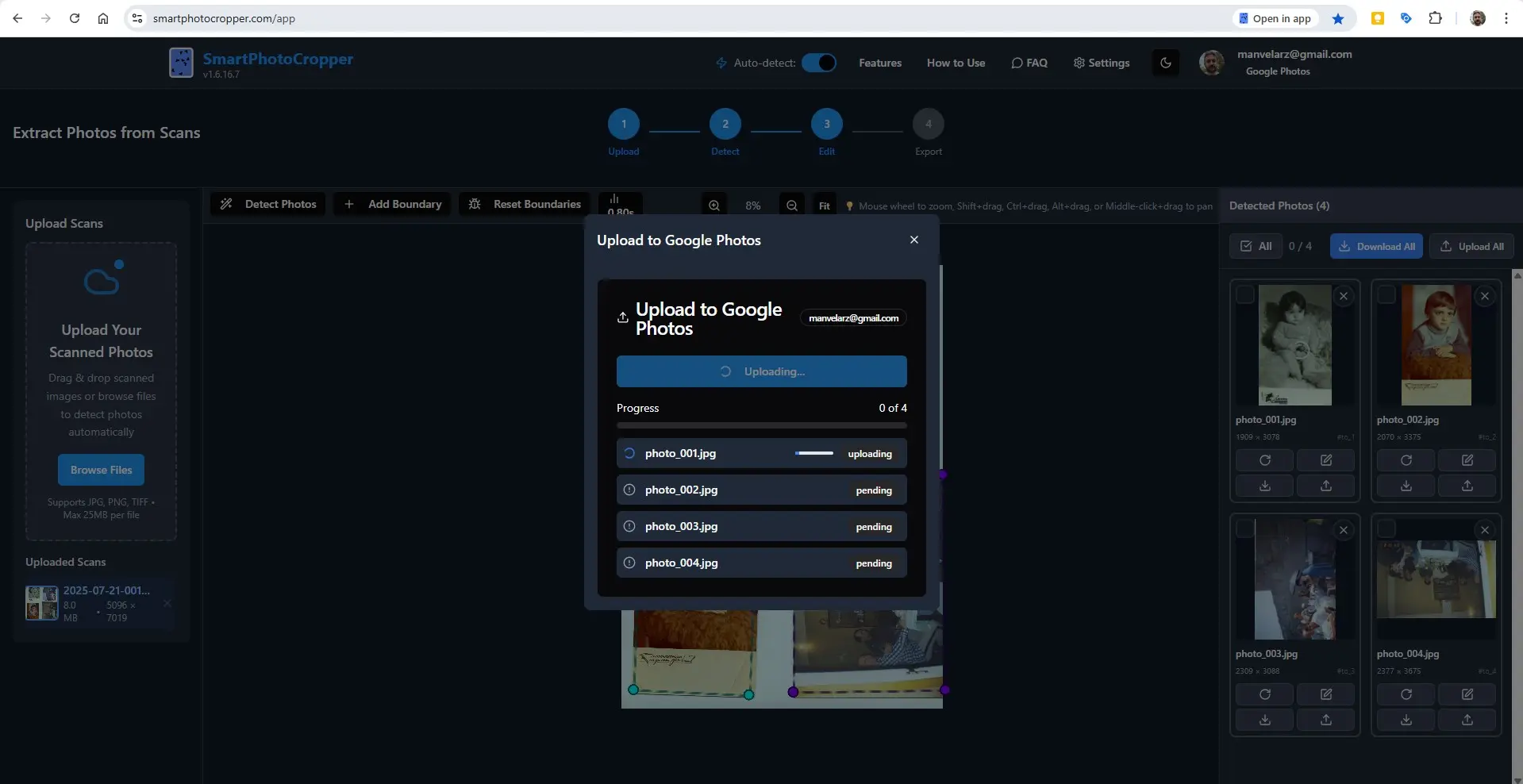This screenshot has height=784, width=1523.
Task: Click the Upload All button
Action: [x=1472, y=246]
